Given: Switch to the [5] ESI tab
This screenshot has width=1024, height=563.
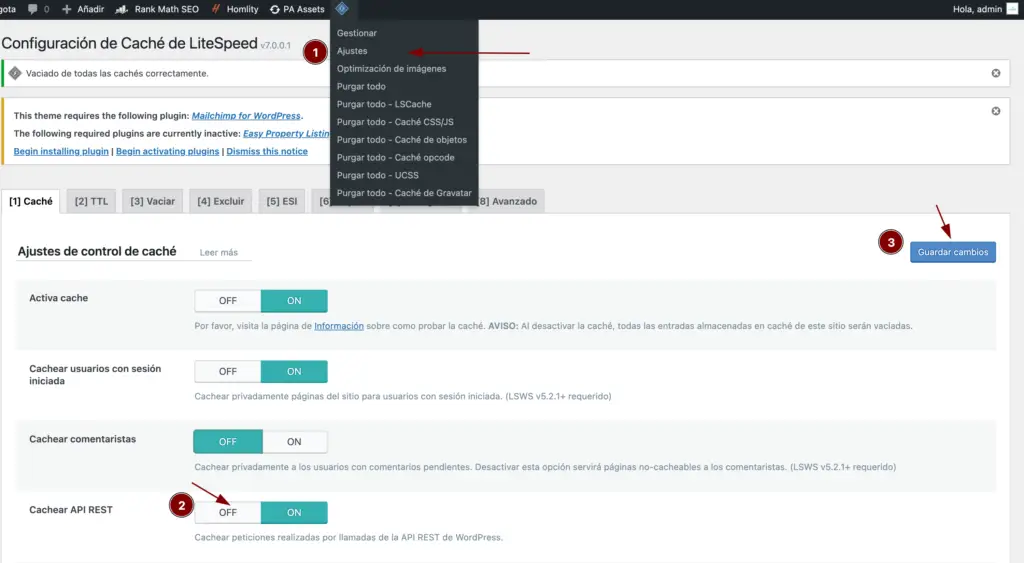Looking at the screenshot, I should [x=281, y=201].
